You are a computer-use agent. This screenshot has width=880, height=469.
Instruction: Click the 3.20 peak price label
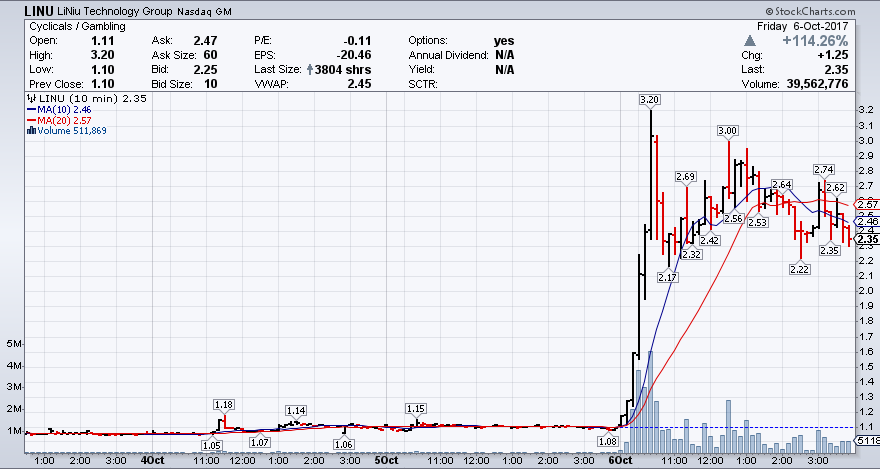coord(650,99)
